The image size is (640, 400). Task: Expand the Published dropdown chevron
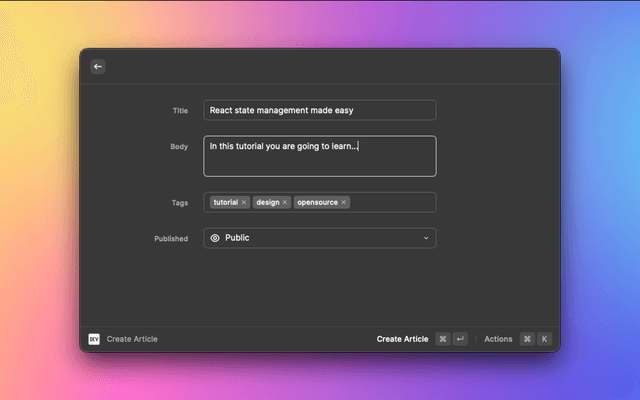[x=426, y=238]
